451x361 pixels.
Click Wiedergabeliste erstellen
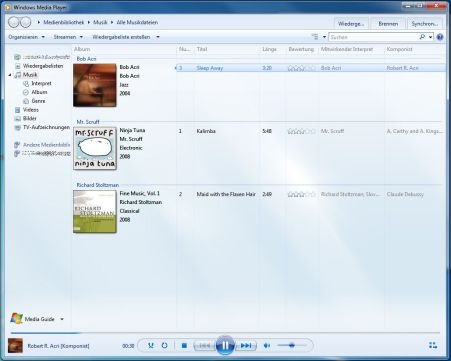pyautogui.click(x=121, y=37)
